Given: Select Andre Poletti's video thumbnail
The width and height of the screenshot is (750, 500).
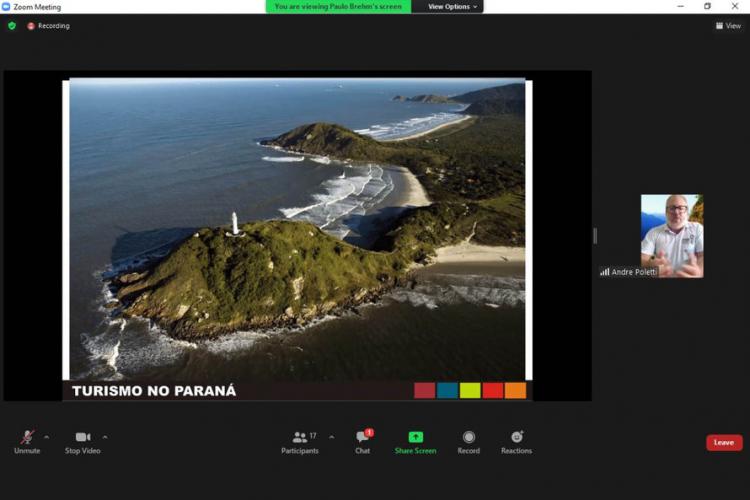Looking at the screenshot, I should (671, 235).
